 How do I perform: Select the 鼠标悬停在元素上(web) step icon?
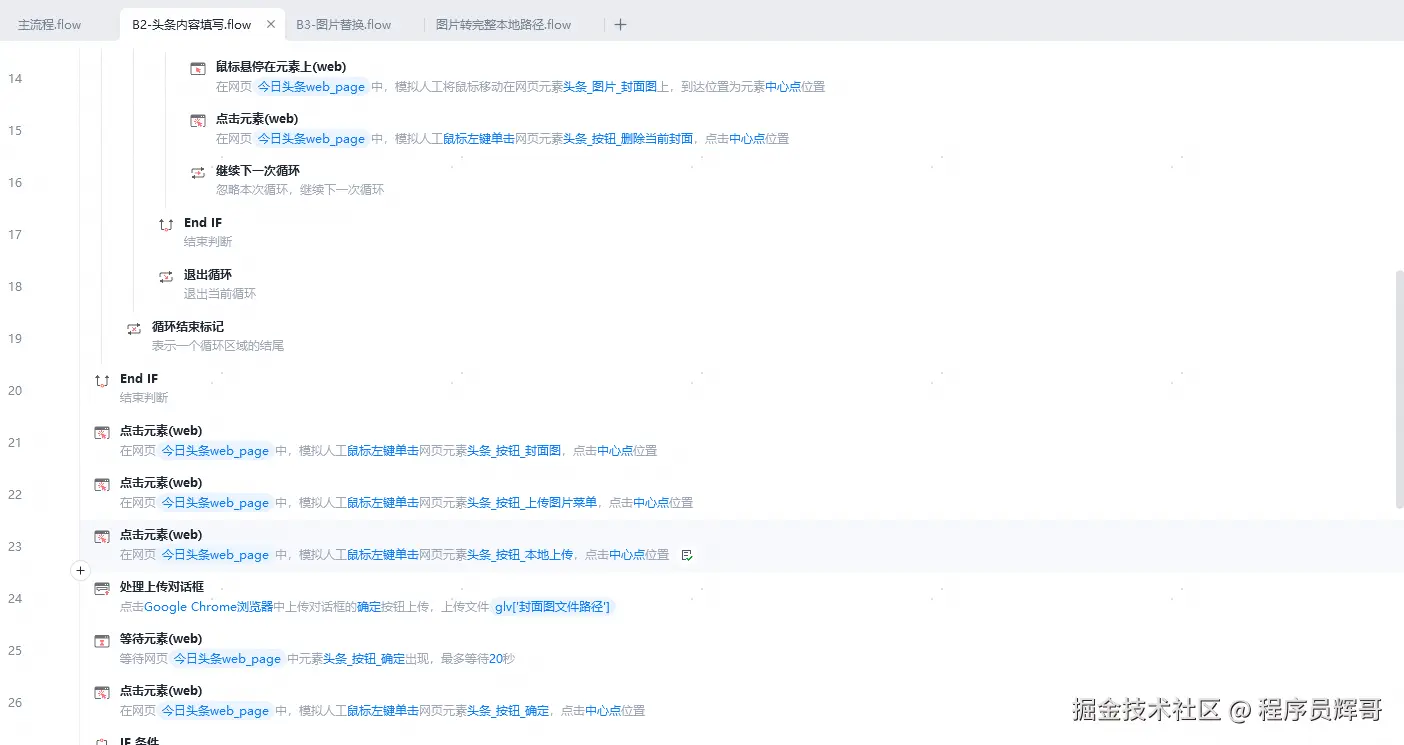pos(197,66)
